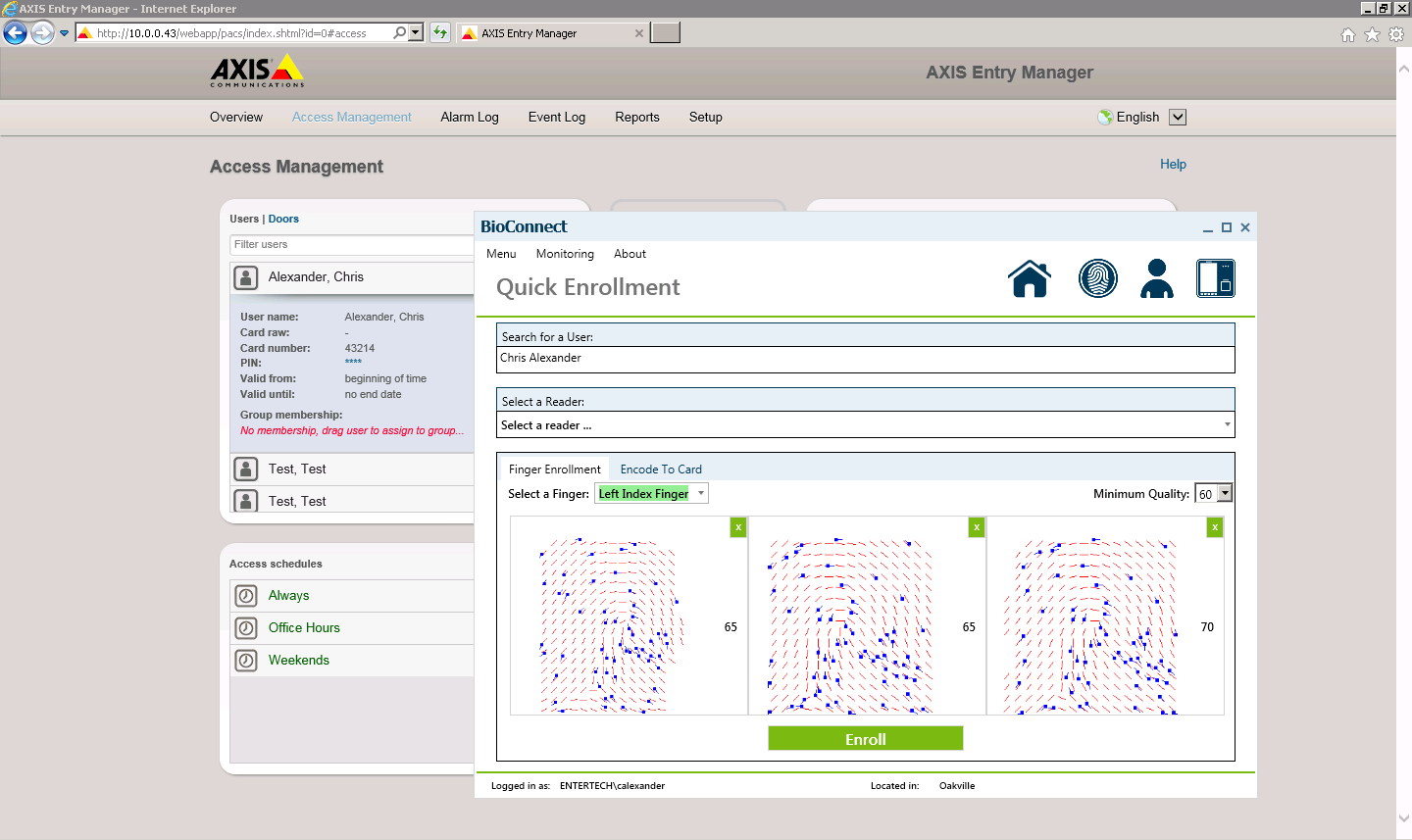This screenshot has height=840, width=1412.
Task: Open the Help link
Action: coord(1173,165)
